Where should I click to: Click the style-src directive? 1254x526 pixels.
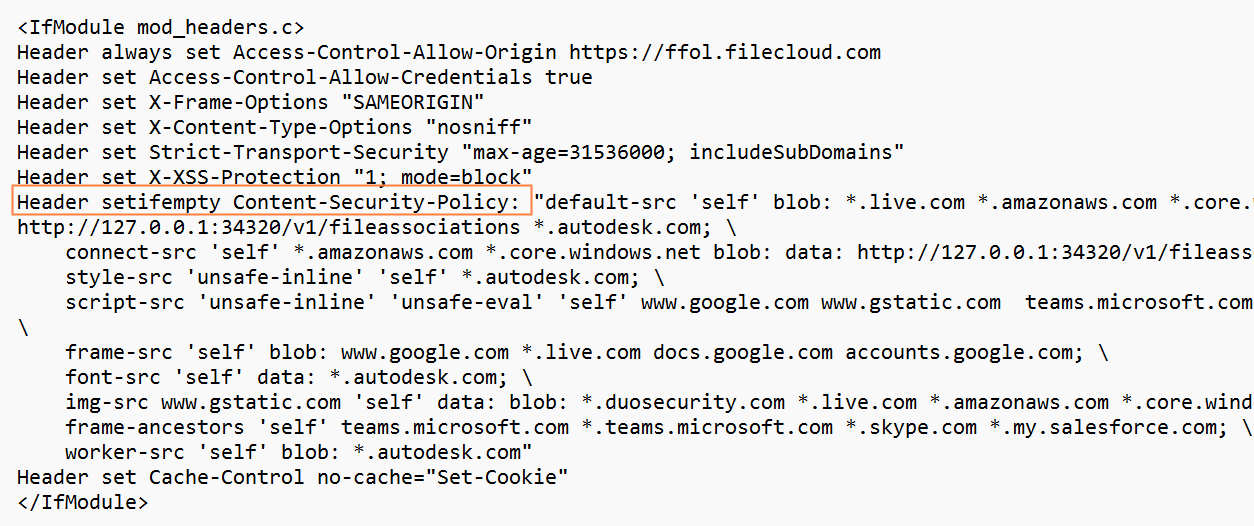click(x=113, y=277)
